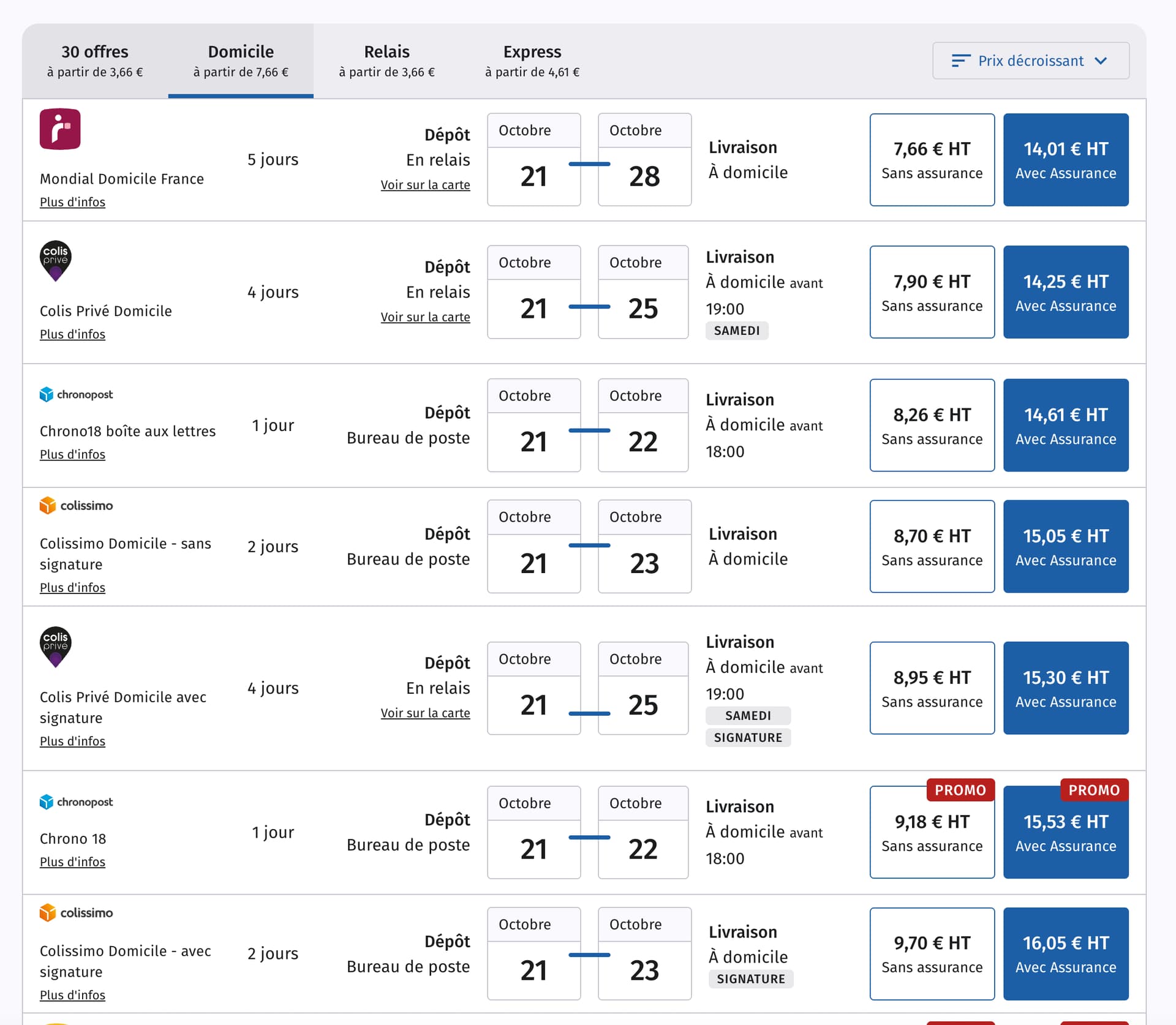Click the SAMEDI badge on Colis Privé Domicile
Viewport: 1176px width, 1025px height.
(x=737, y=331)
